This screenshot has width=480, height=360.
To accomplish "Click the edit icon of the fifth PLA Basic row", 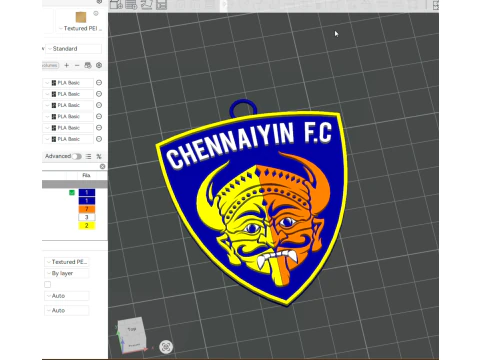I will 99,128.
